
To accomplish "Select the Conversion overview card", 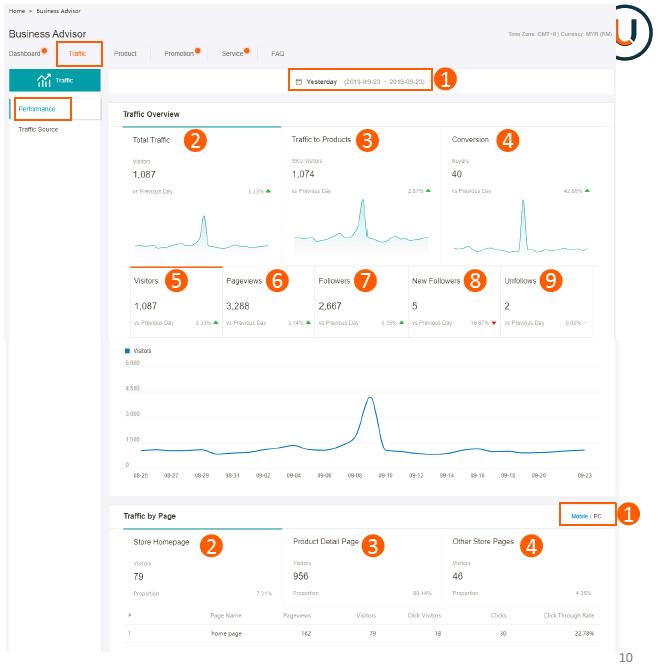I will (x=521, y=192).
